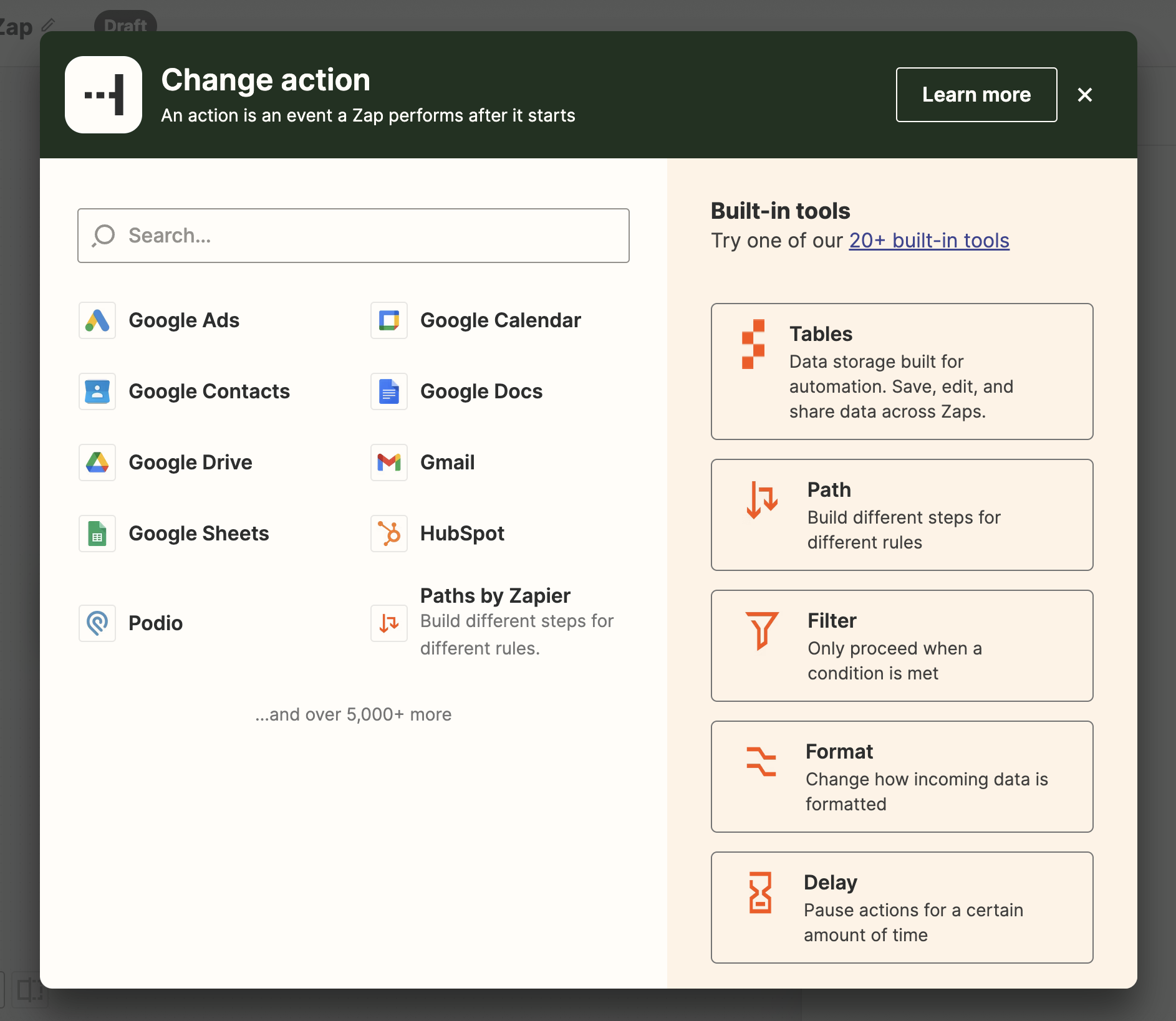Click the Learn more button
The image size is (1176, 1021).
coord(976,95)
